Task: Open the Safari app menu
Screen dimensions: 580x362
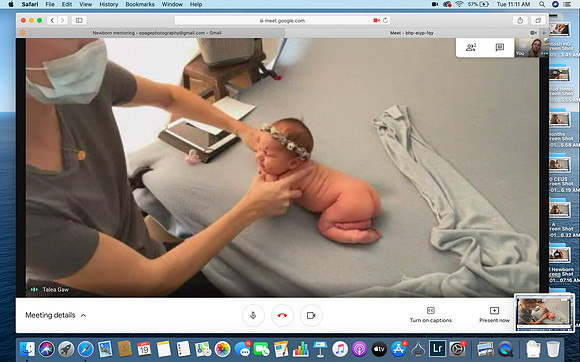Action: [30, 4]
